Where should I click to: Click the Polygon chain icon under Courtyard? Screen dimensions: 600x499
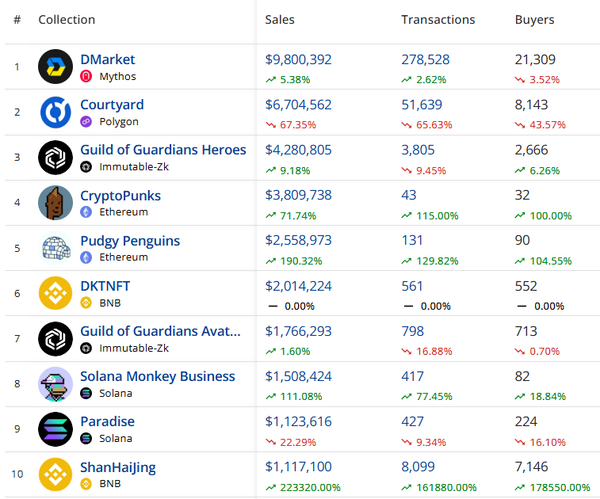tap(86, 122)
